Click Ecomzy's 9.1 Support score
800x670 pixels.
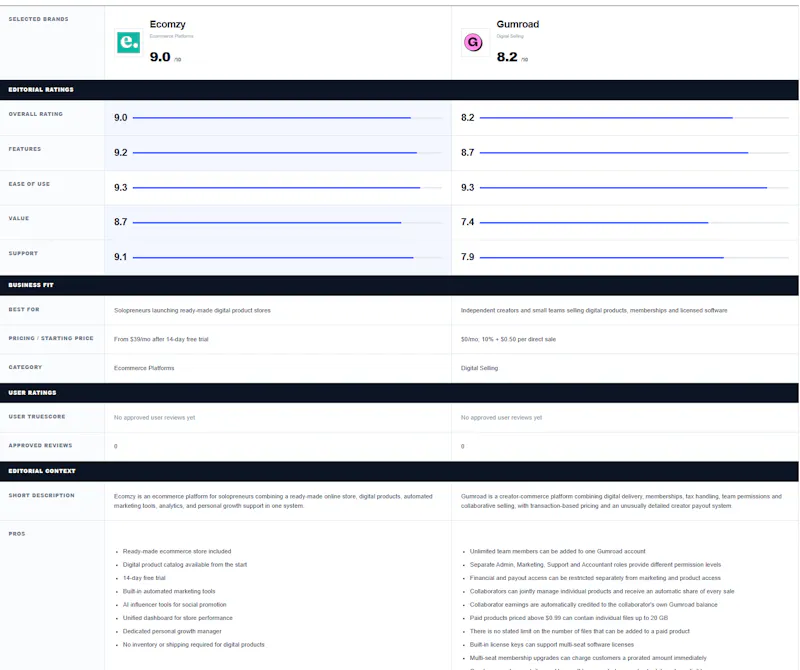coord(121,257)
